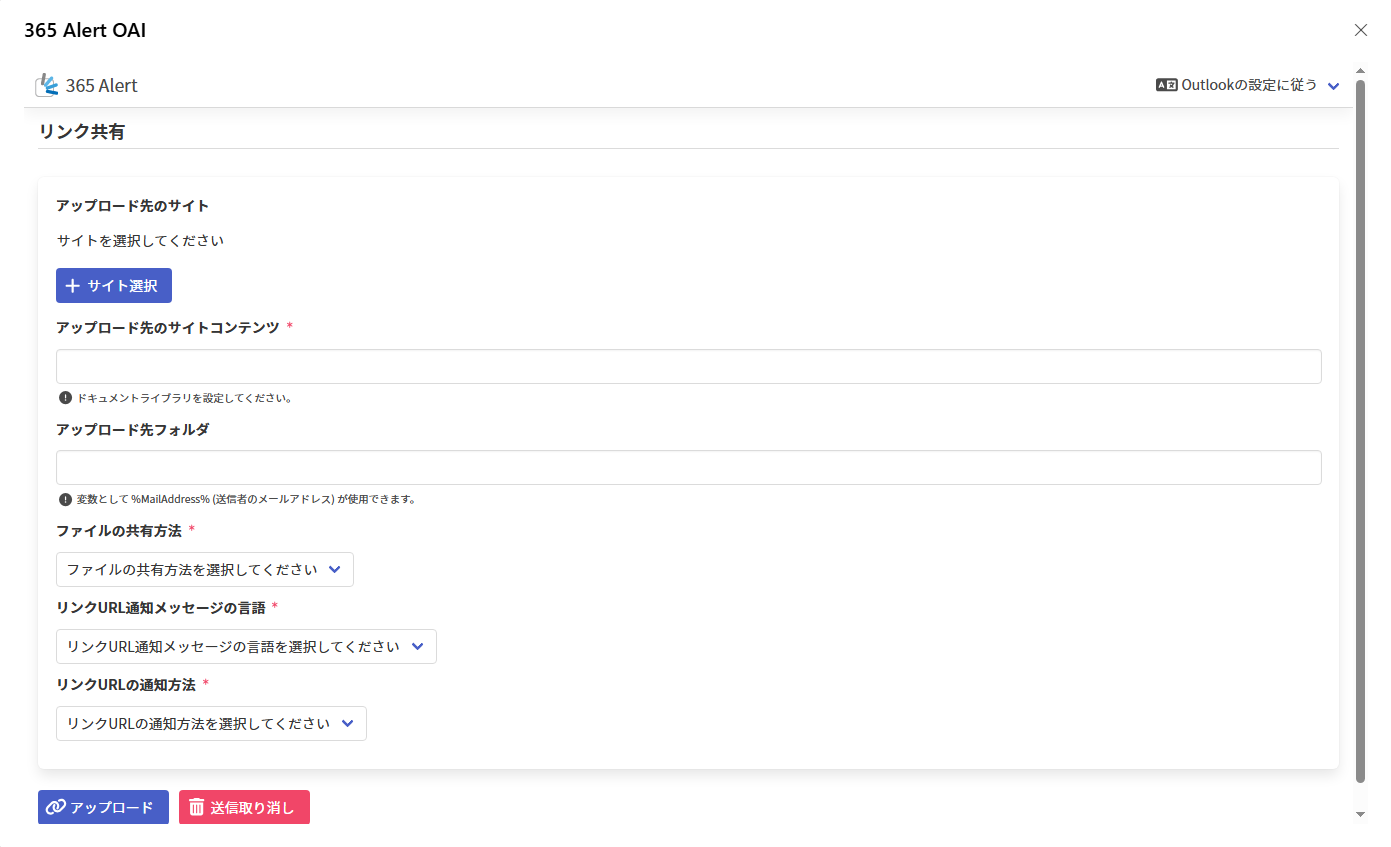
Task: Click the 365 Alert header title text
Action: coord(101,86)
